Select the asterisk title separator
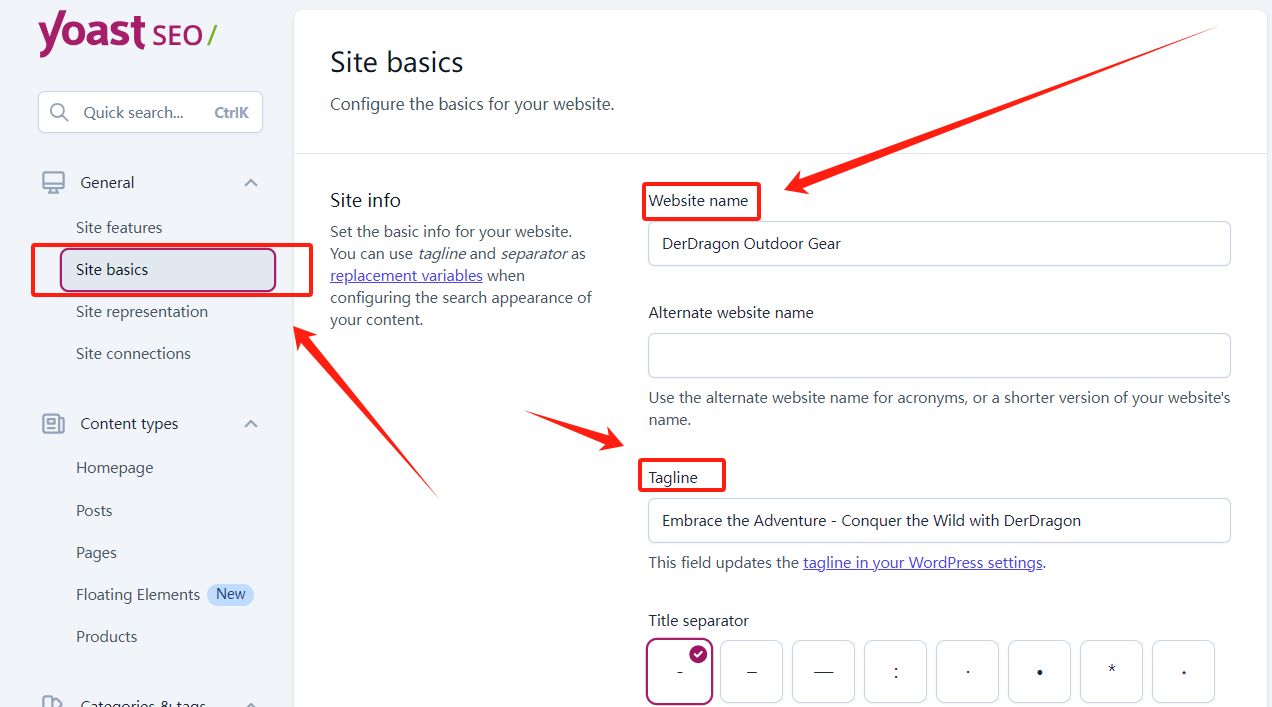 (1111, 672)
